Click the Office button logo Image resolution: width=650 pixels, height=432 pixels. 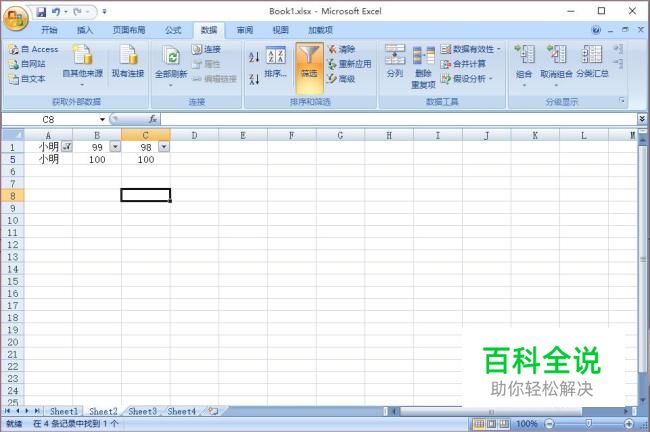point(15,18)
